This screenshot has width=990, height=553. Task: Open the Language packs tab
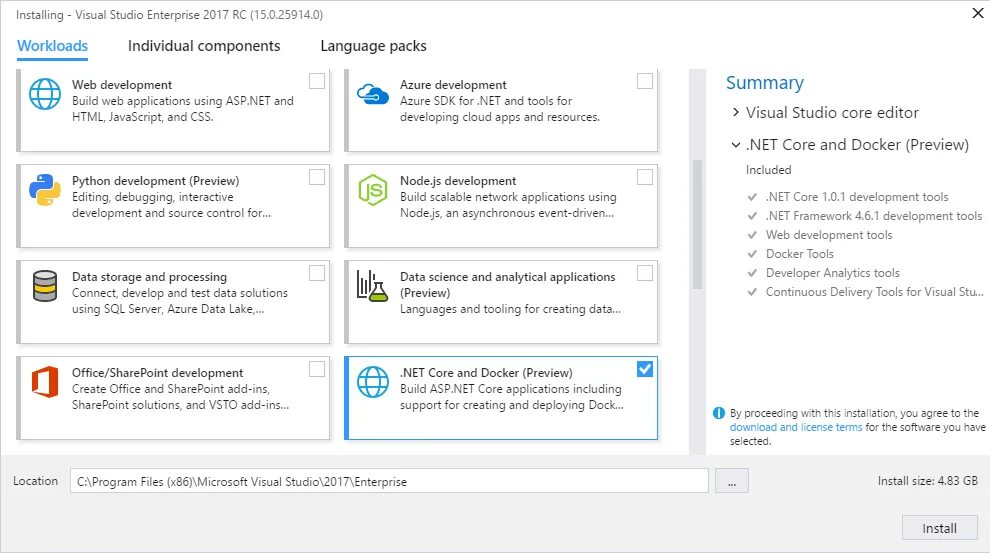click(373, 46)
